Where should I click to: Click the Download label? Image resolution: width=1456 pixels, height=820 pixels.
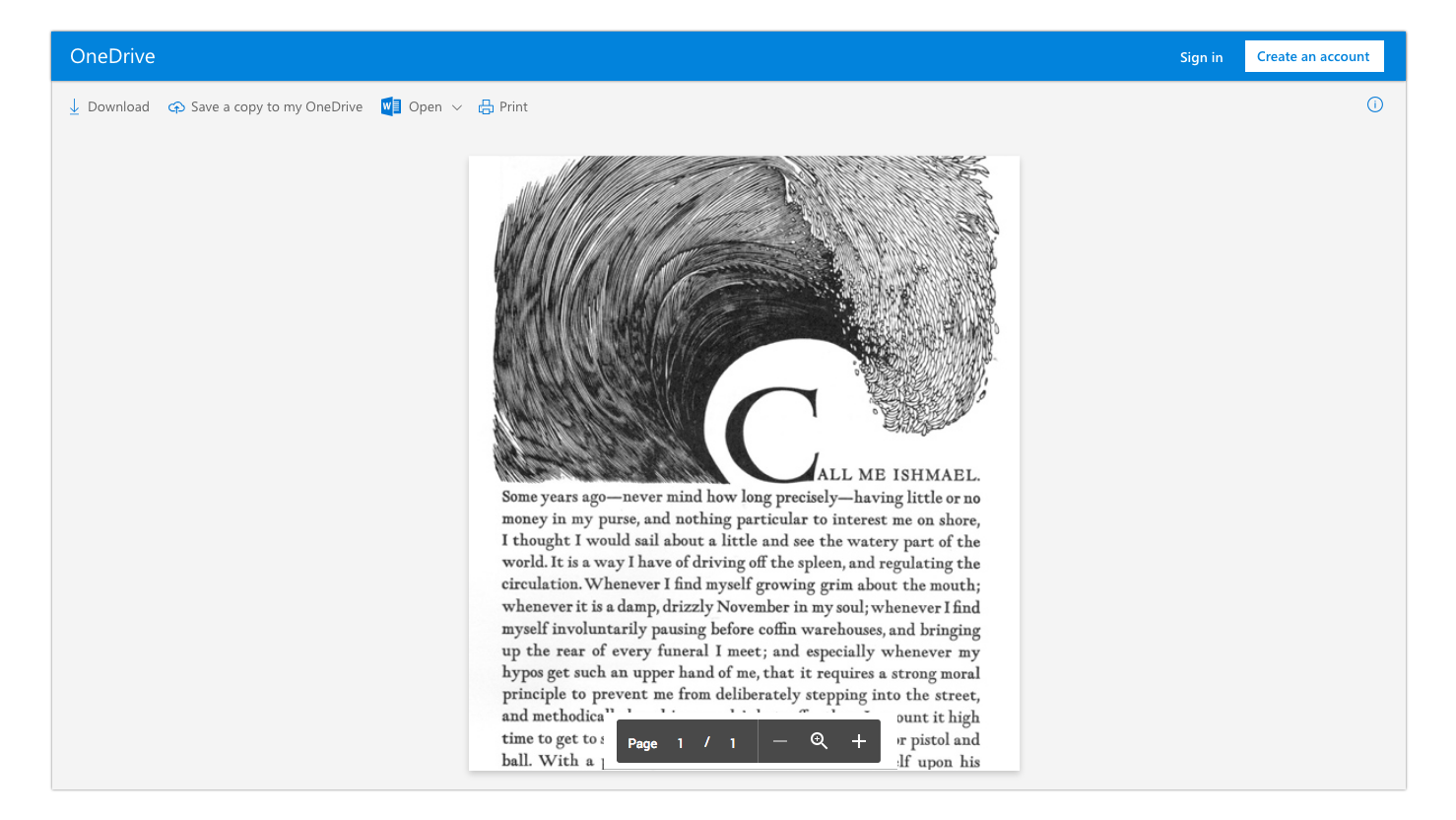[118, 106]
